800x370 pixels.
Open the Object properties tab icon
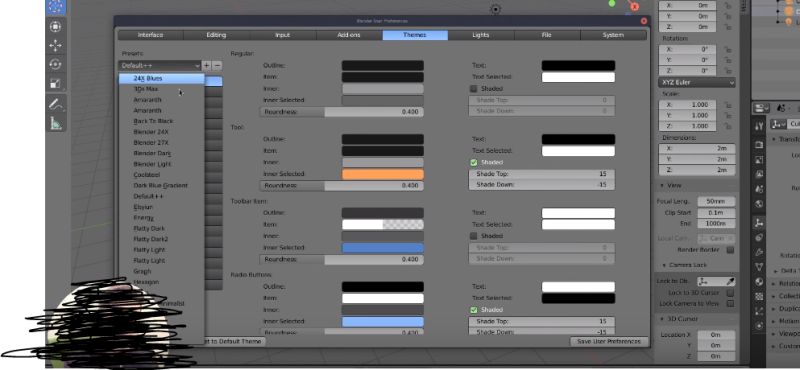point(759,223)
